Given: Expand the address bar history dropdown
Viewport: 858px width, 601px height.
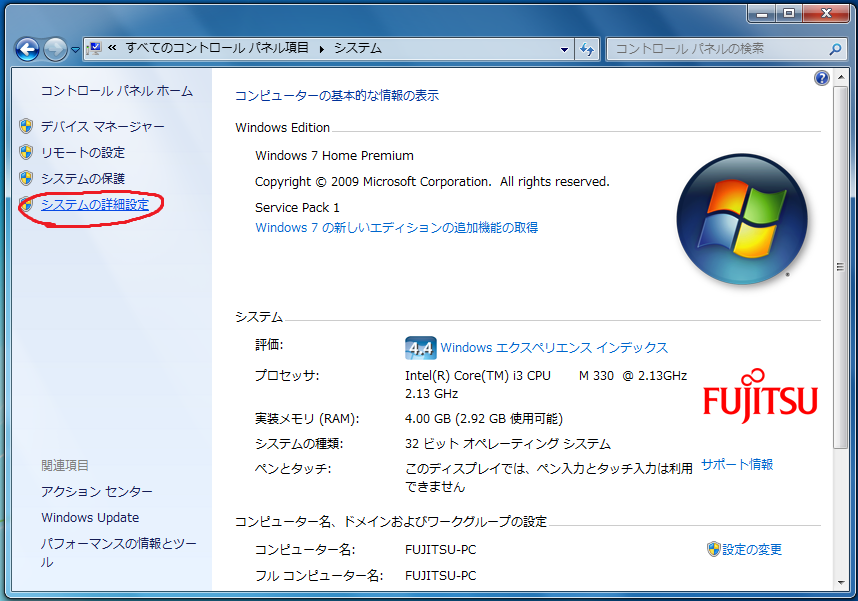Looking at the screenshot, I should click(x=564, y=49).
